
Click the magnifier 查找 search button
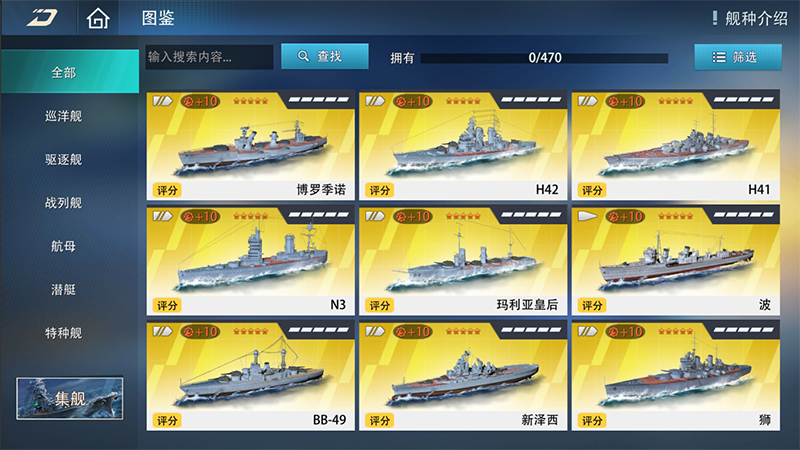point(324,56)
